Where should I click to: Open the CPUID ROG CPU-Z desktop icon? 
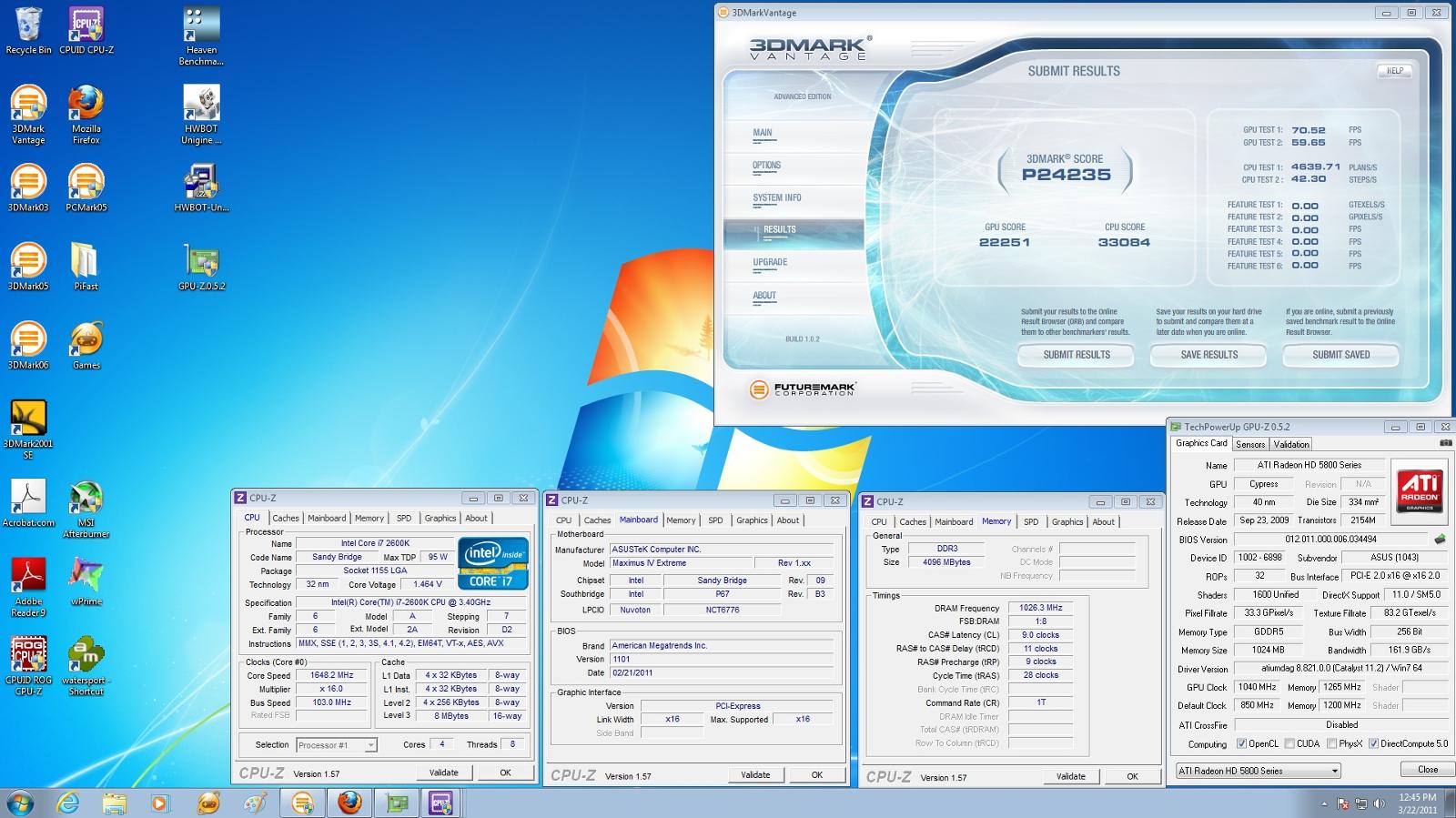(x=28, y=666)
